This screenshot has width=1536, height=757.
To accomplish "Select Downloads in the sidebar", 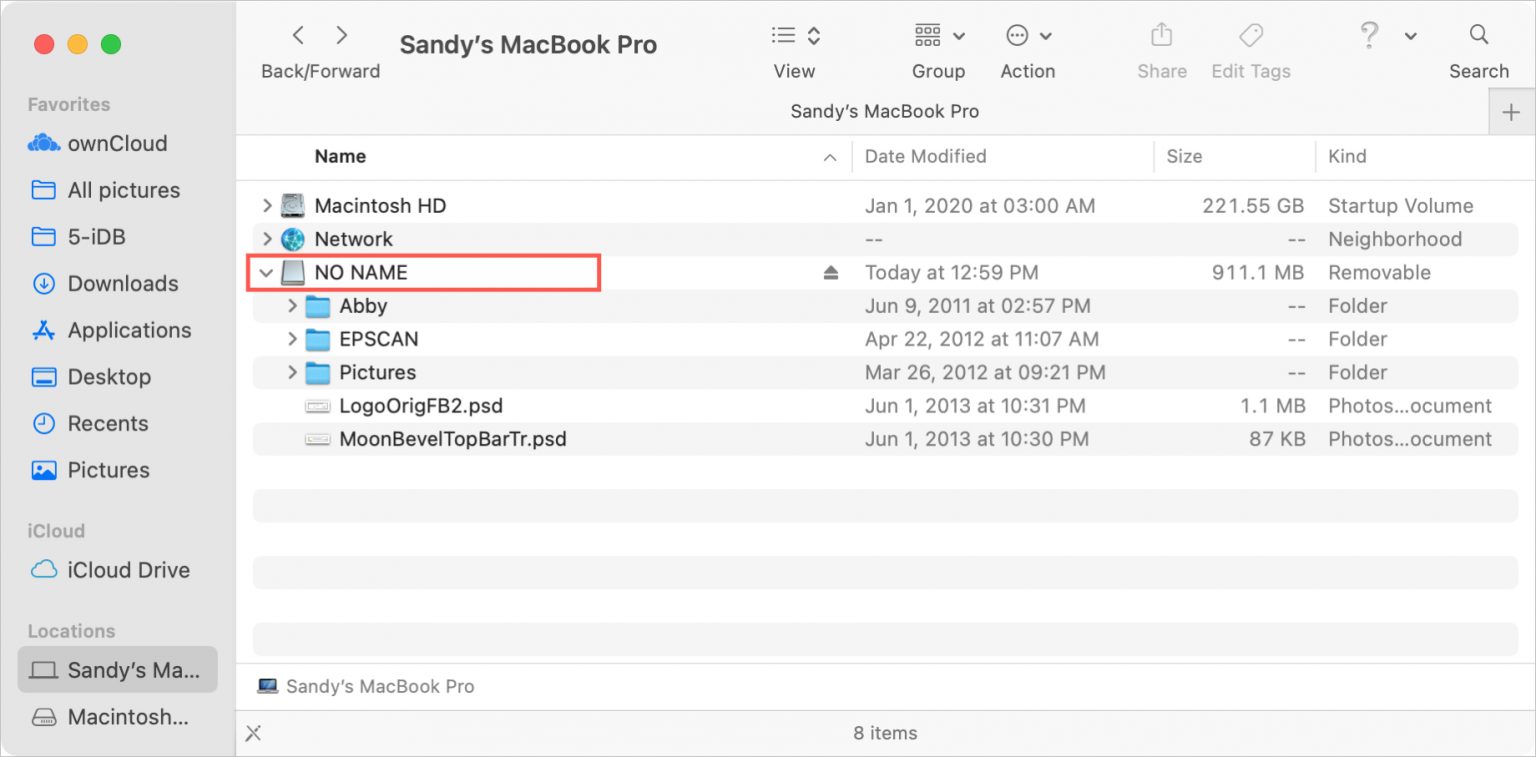I will [122, 283].
